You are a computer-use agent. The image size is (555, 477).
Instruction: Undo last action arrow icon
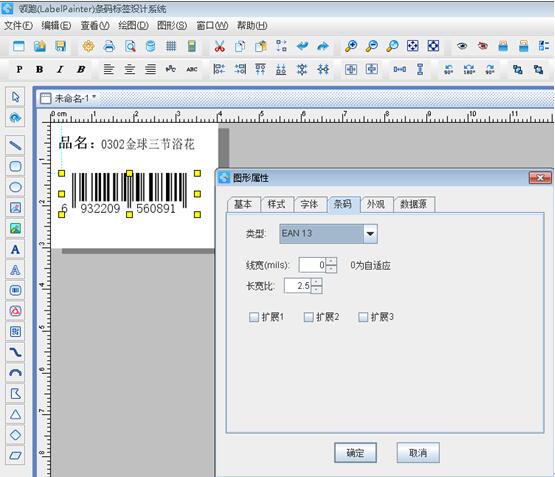click(302, 46)
